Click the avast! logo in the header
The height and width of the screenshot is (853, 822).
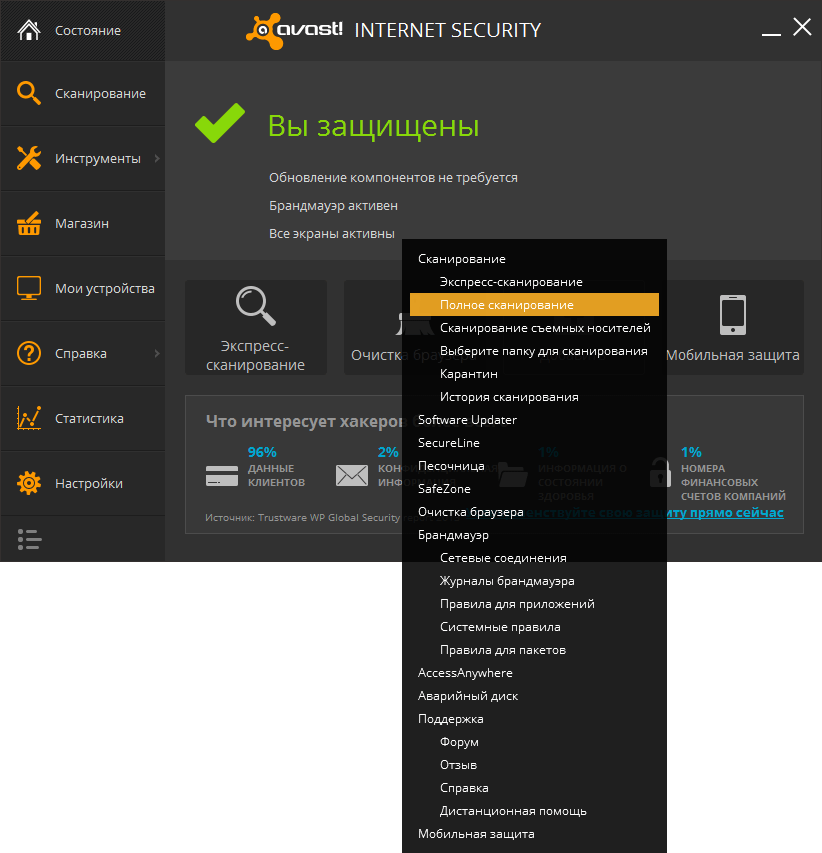pyautogui.click(x=294, y=30)
